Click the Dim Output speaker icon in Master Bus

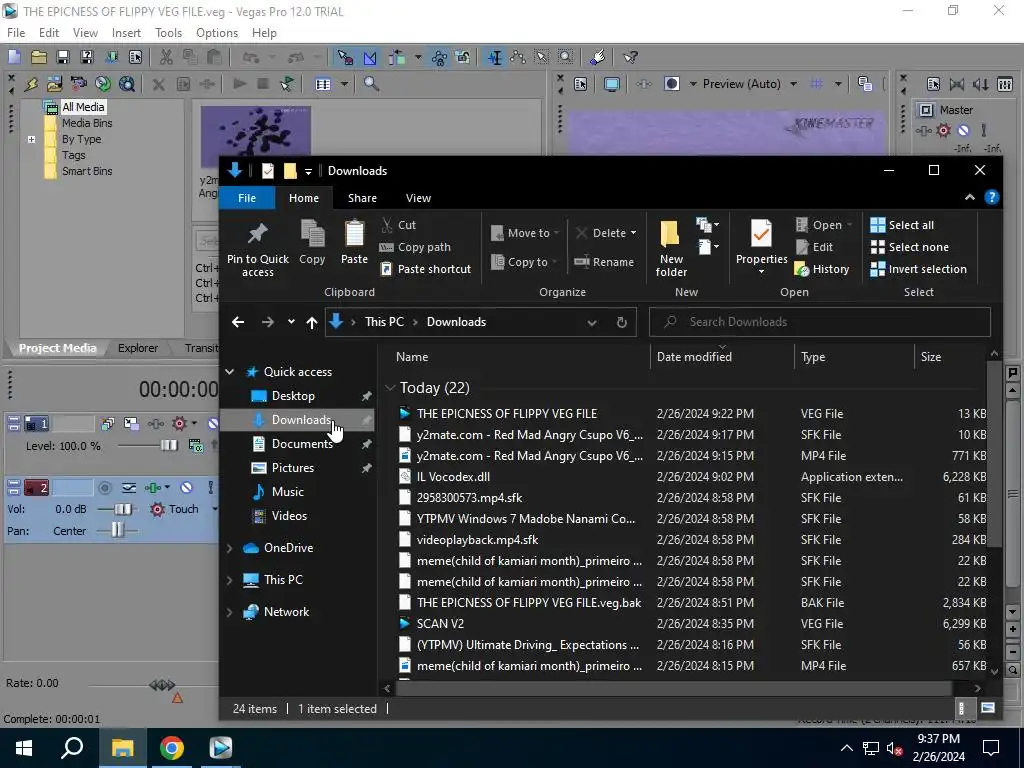pos(981,84)
